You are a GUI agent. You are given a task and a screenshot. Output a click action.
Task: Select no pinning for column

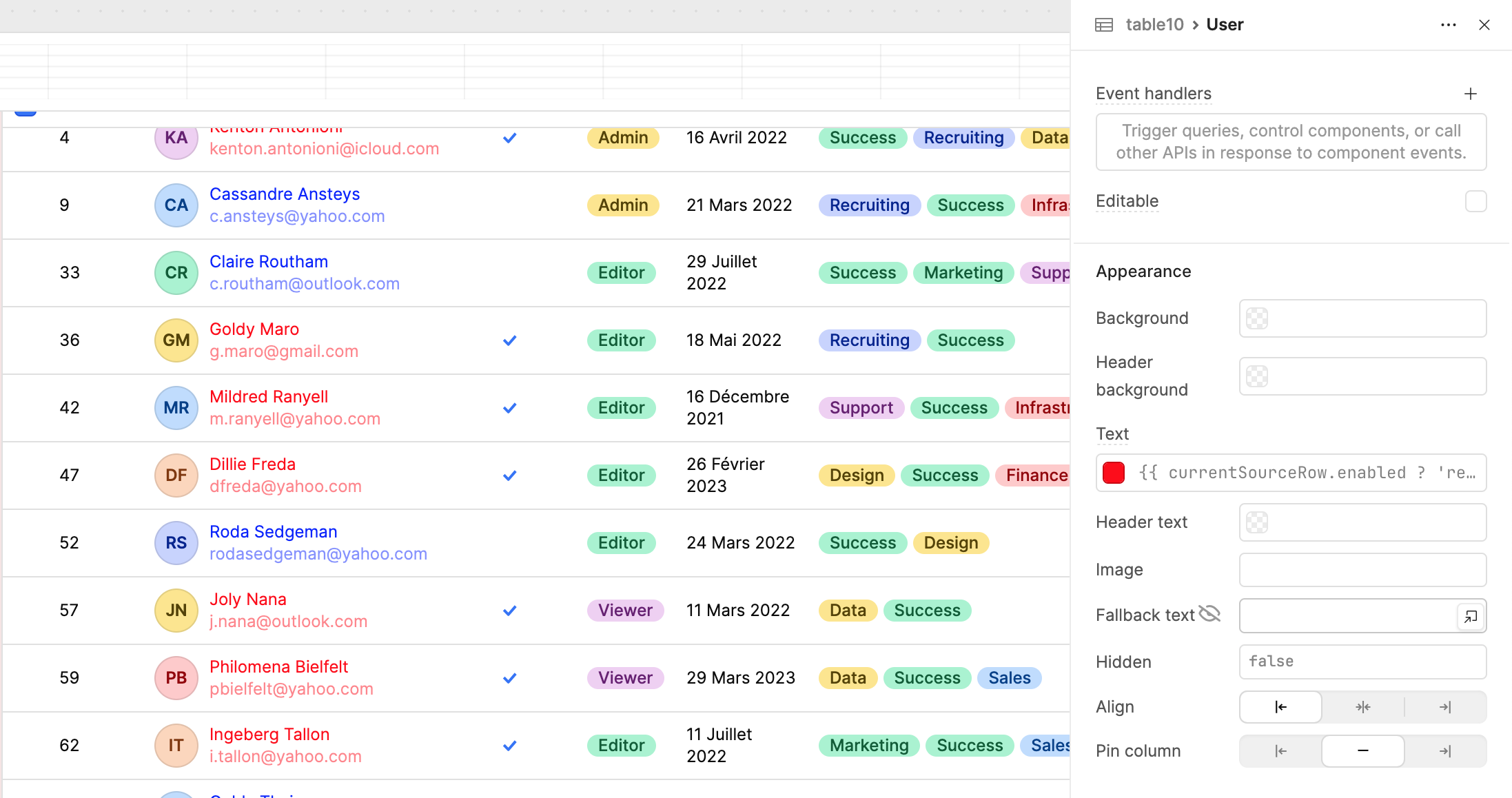point(1362,751)
